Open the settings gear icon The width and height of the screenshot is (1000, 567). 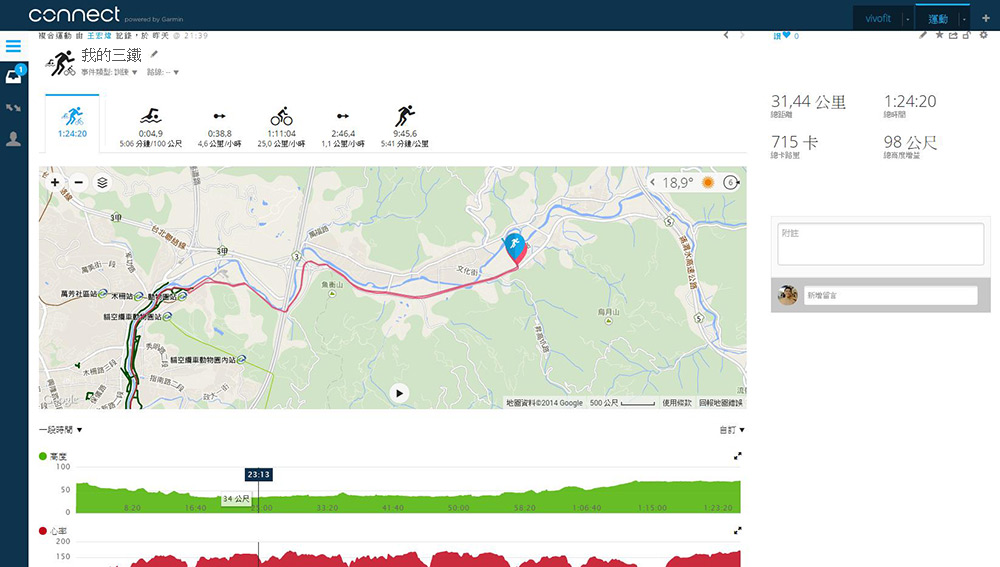983,35
